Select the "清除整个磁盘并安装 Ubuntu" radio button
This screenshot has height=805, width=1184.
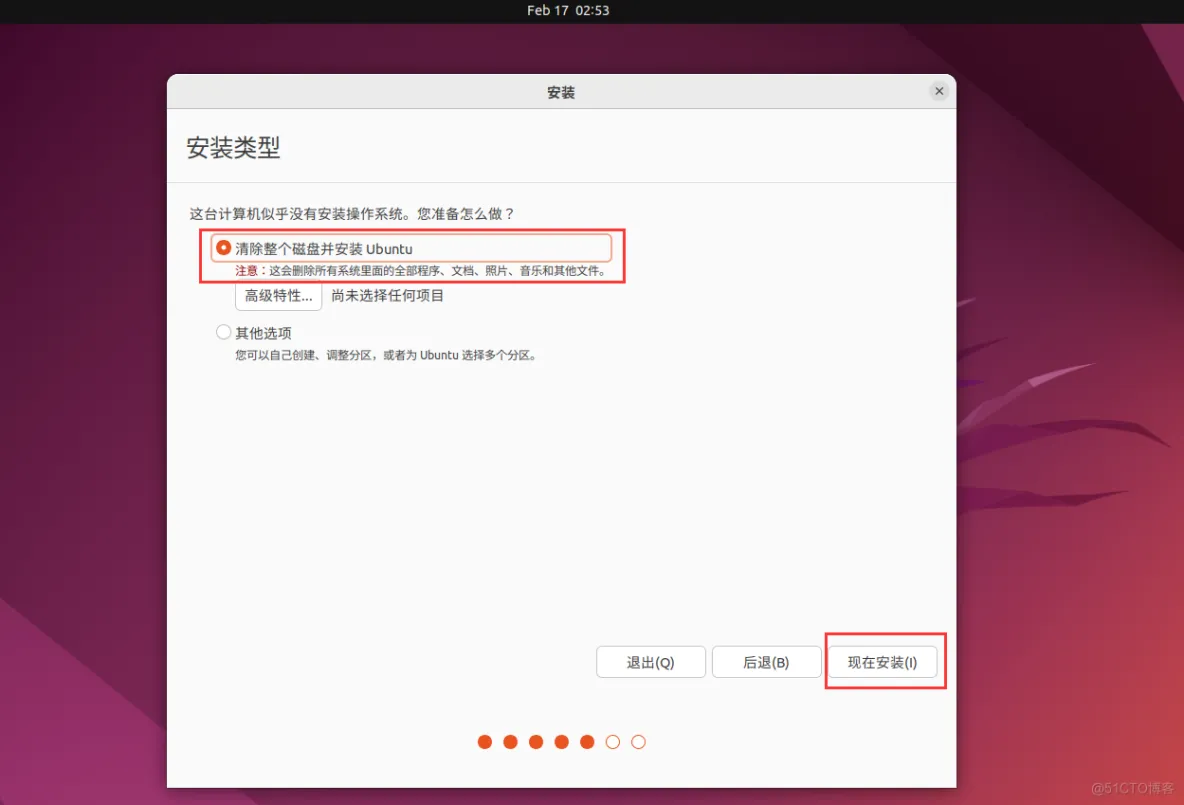tap(224, 248)
